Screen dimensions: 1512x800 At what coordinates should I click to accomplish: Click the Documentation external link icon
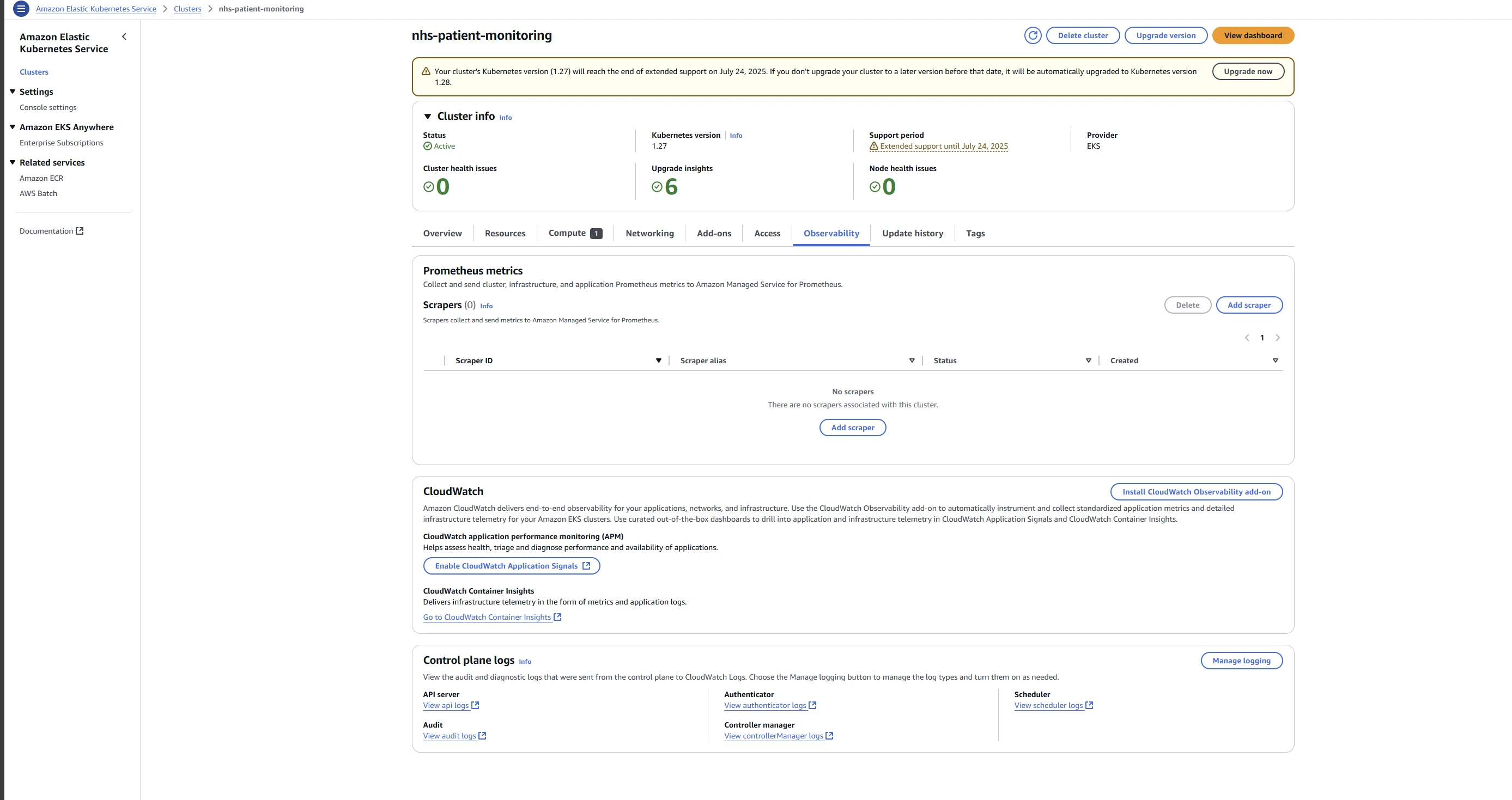click(80, 231)
